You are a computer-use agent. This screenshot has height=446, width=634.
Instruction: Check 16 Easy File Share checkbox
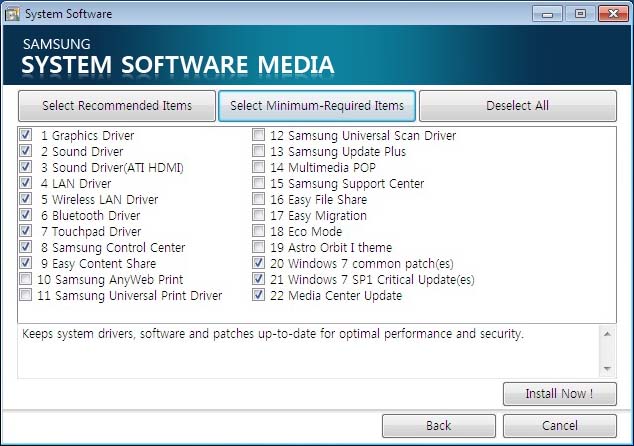tap(258, 199)
